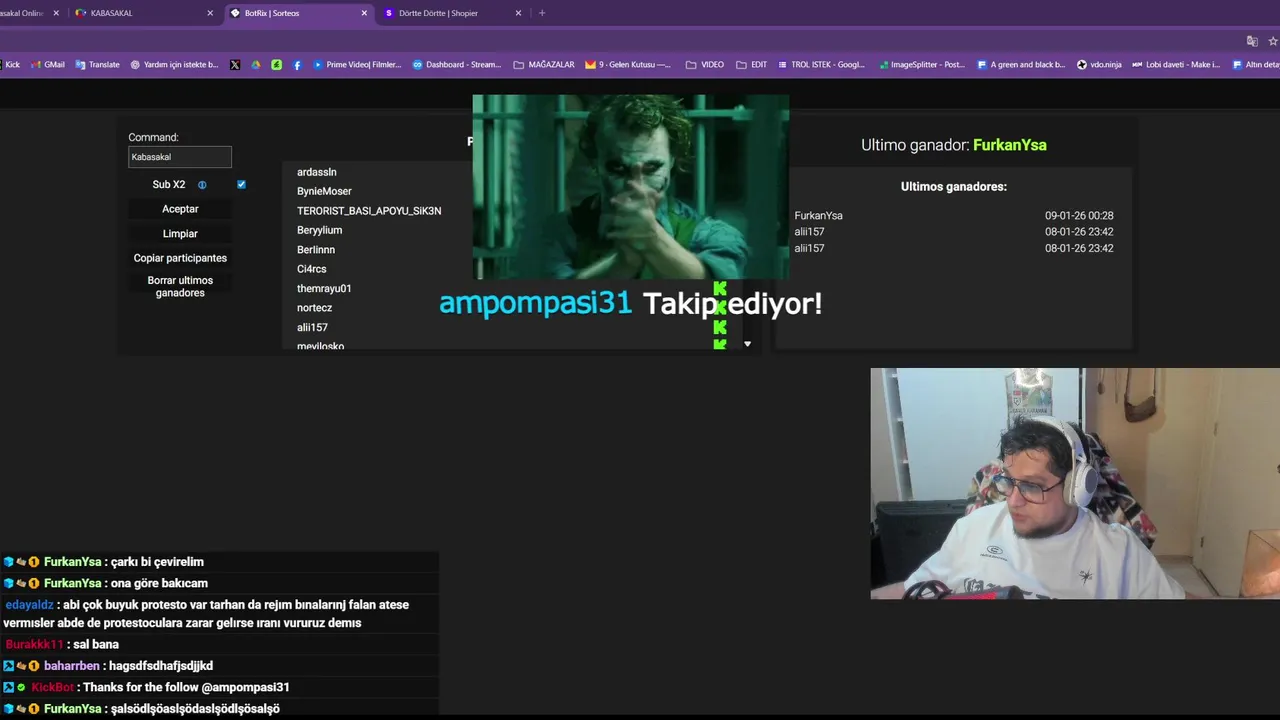Open the Dashboard - Stream bookmark
This screenshot has width=1280, height=720.
click(457, 65)
